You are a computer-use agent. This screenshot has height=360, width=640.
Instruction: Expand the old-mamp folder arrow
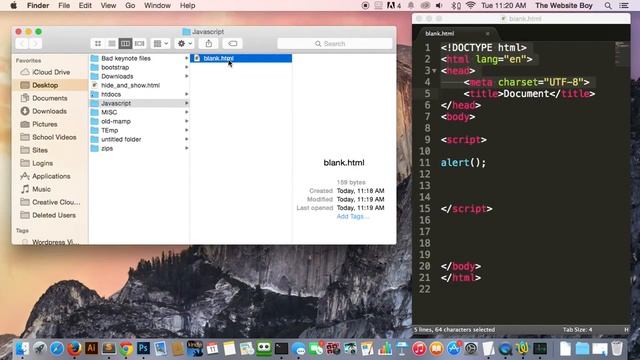187,121
